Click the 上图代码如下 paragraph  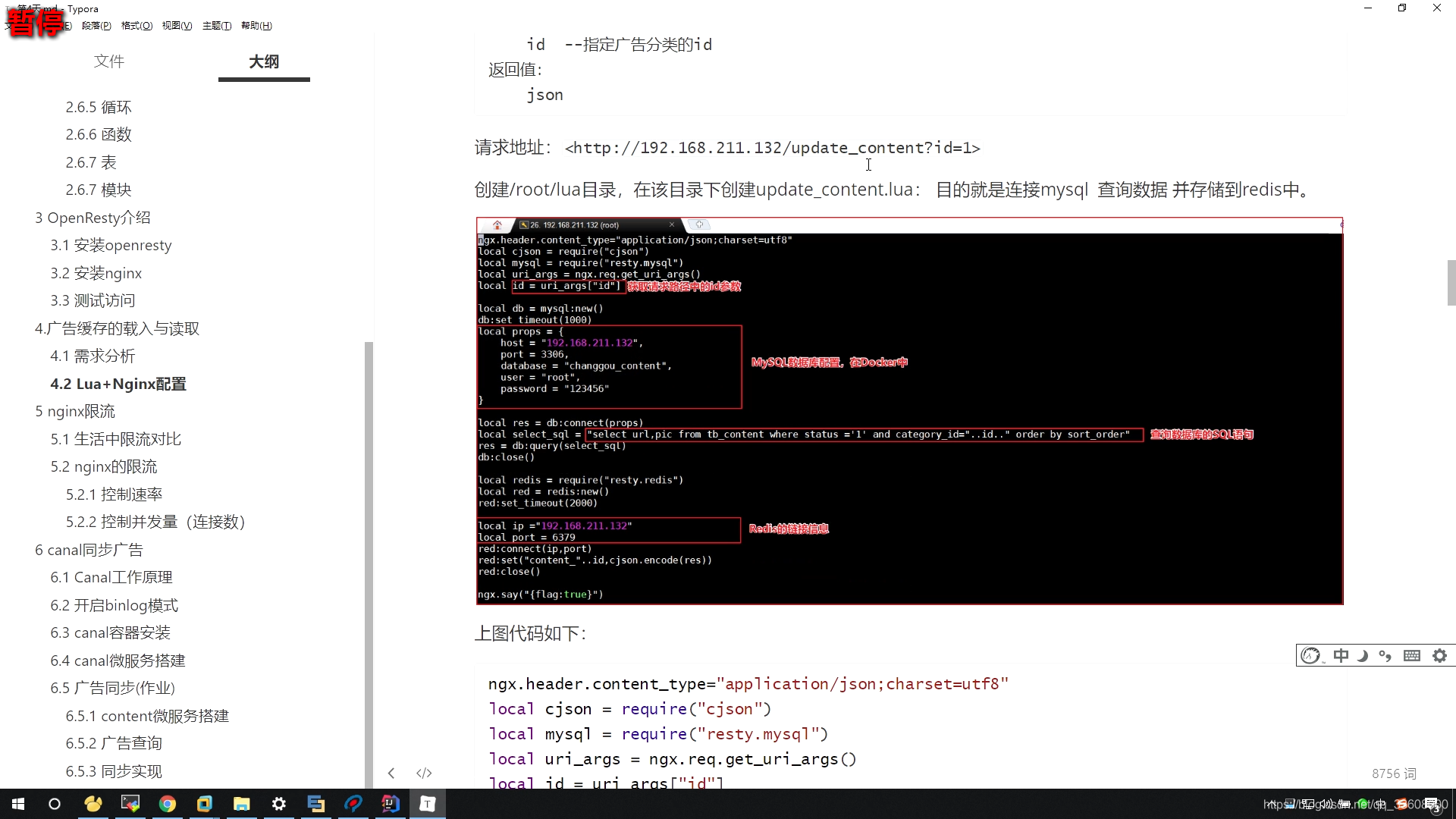[x=530, y=633]
